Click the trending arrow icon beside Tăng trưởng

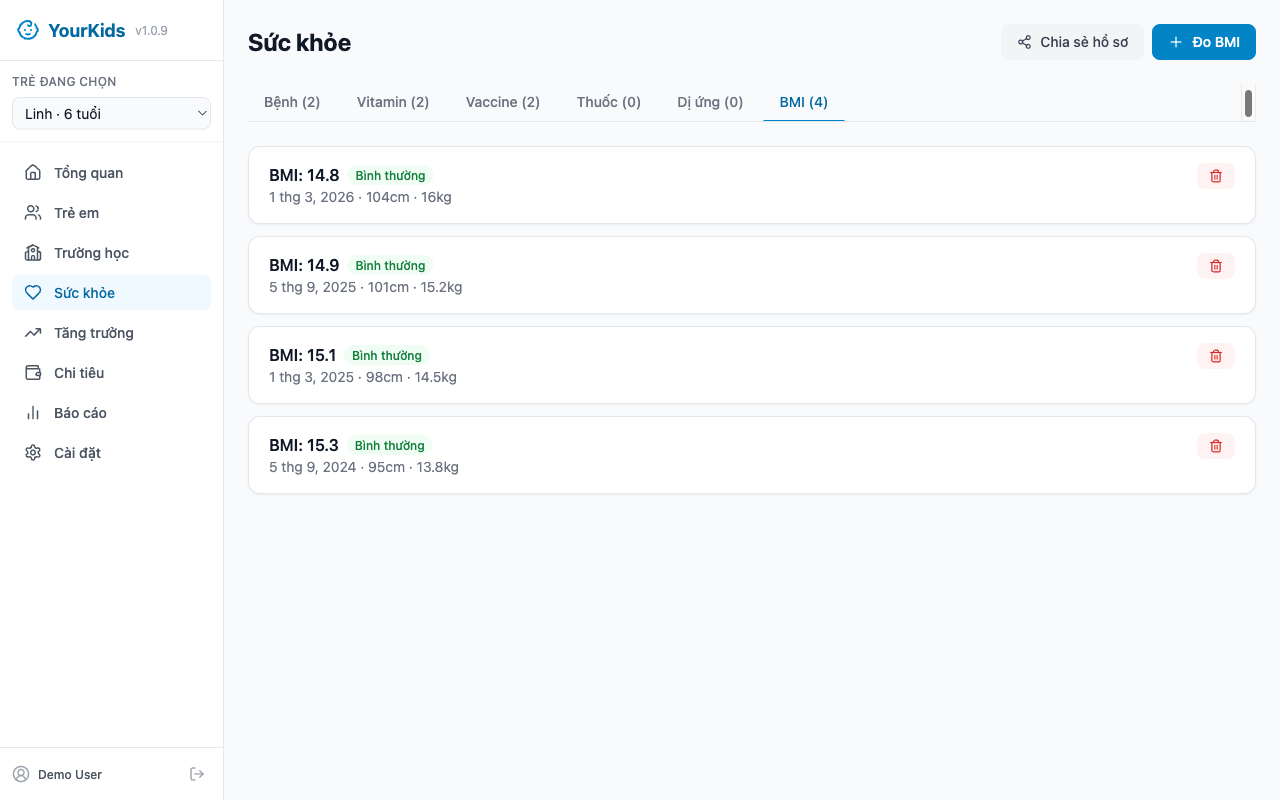click(33, 333)
